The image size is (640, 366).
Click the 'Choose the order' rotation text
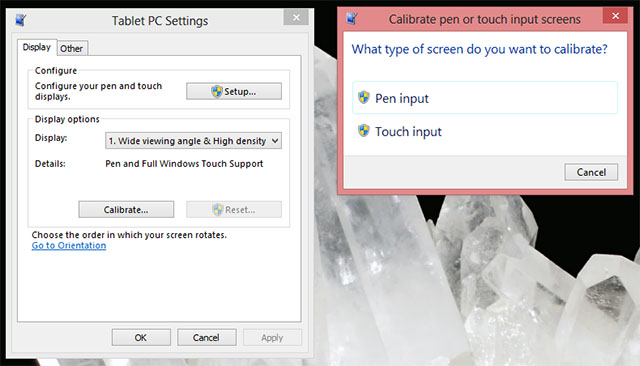129,235
